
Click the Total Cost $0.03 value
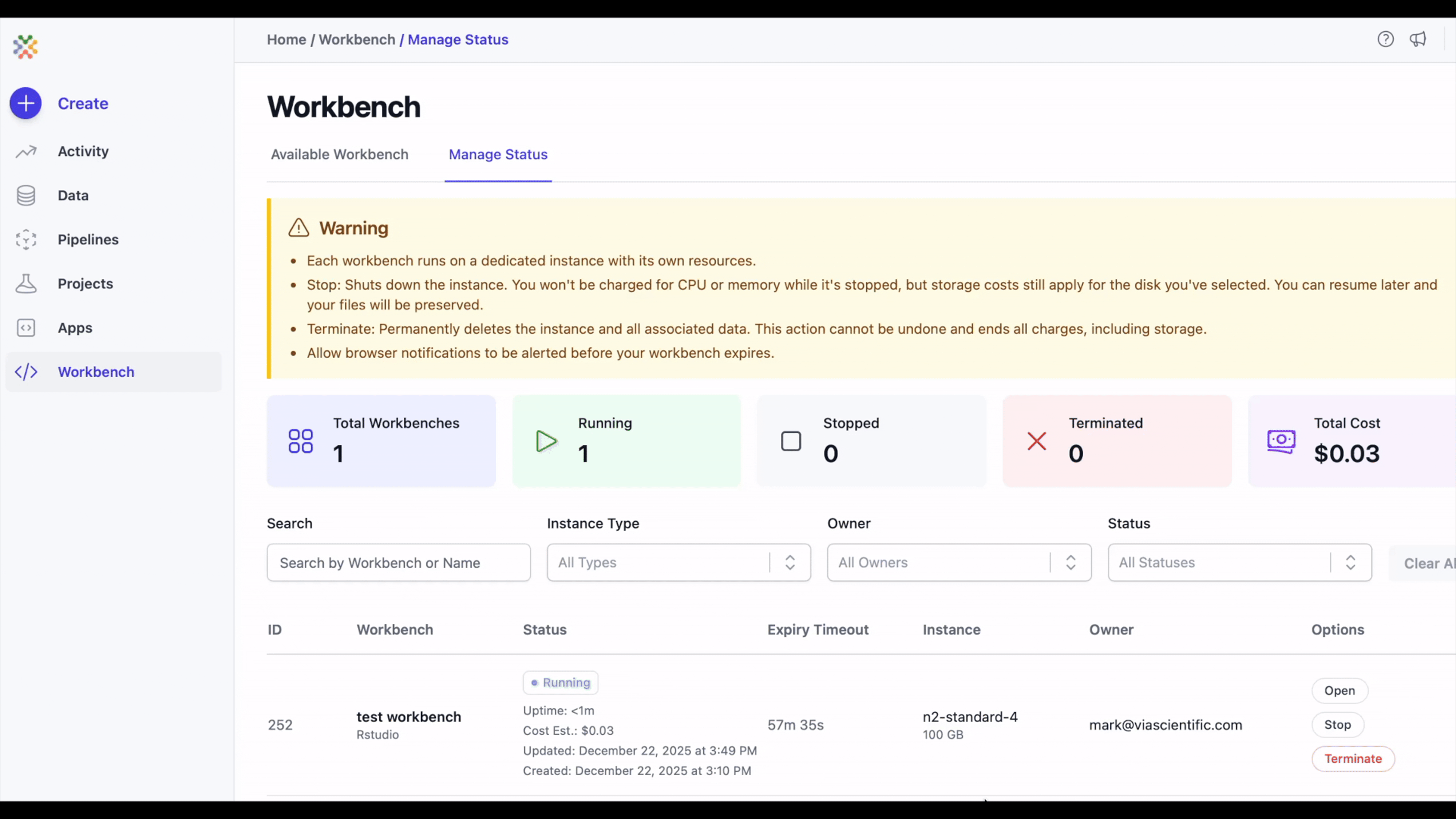[x=1346, y=453]
